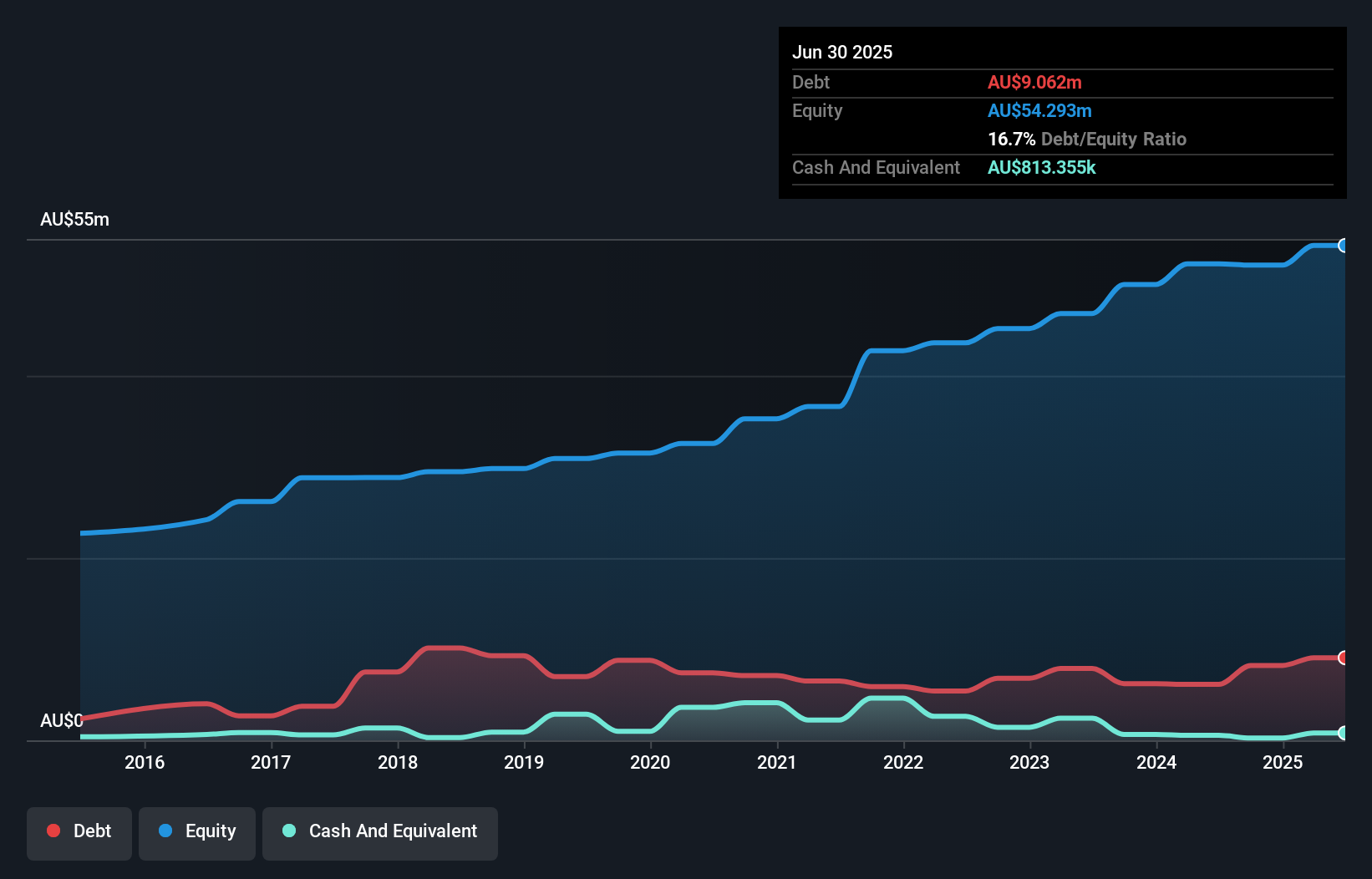Screen dimensions: 1372x879
Task: Click the AU$9.062m debt value
Action: pyautogui.click(x=1034, y=82)
